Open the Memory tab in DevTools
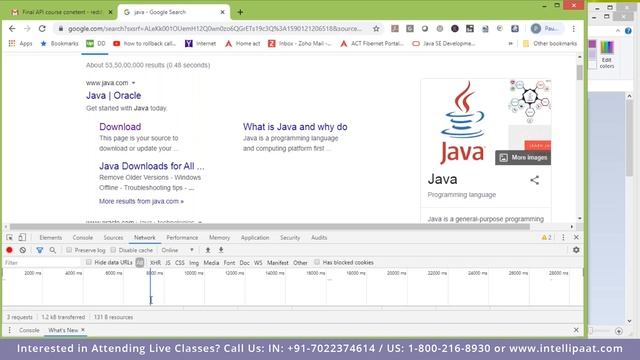This screenshot has width=640, height=360. tap(219, 238)
